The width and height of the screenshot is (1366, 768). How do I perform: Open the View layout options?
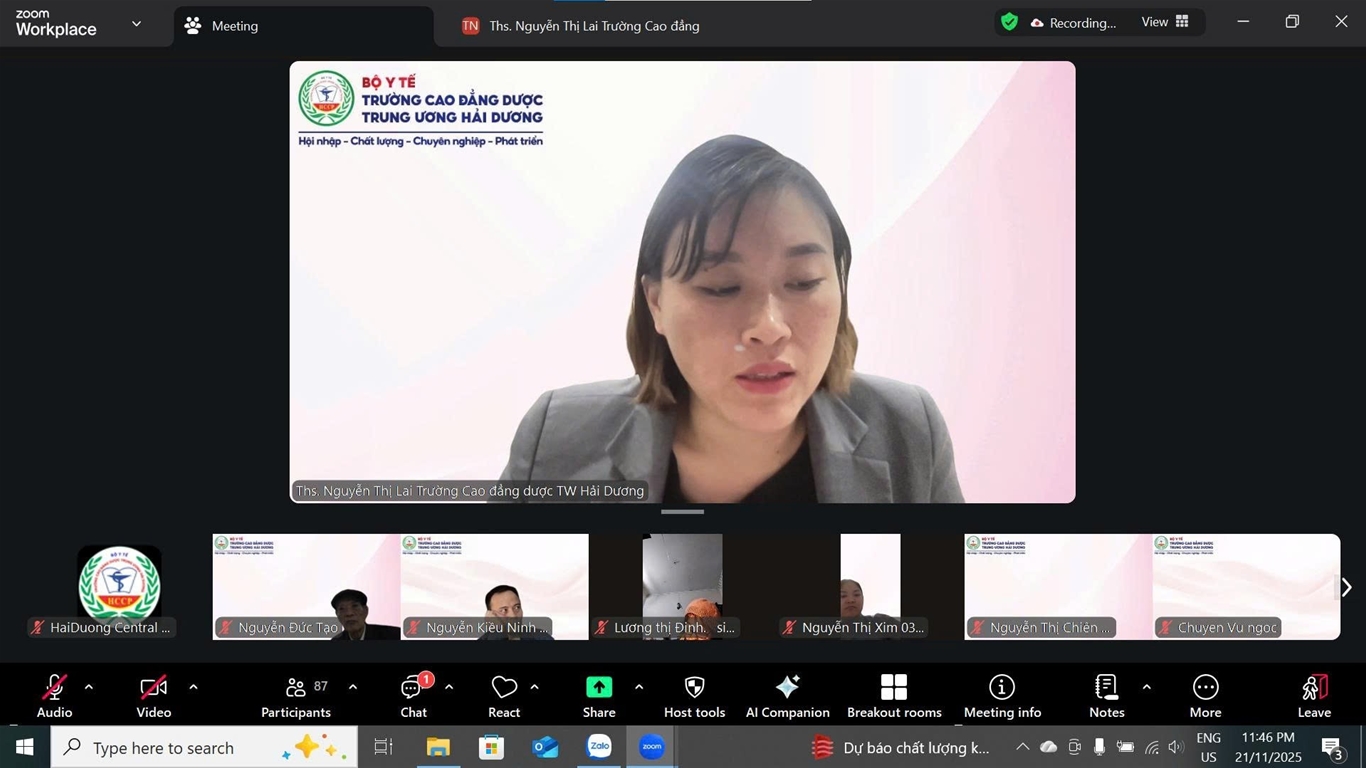(1165, 22)
